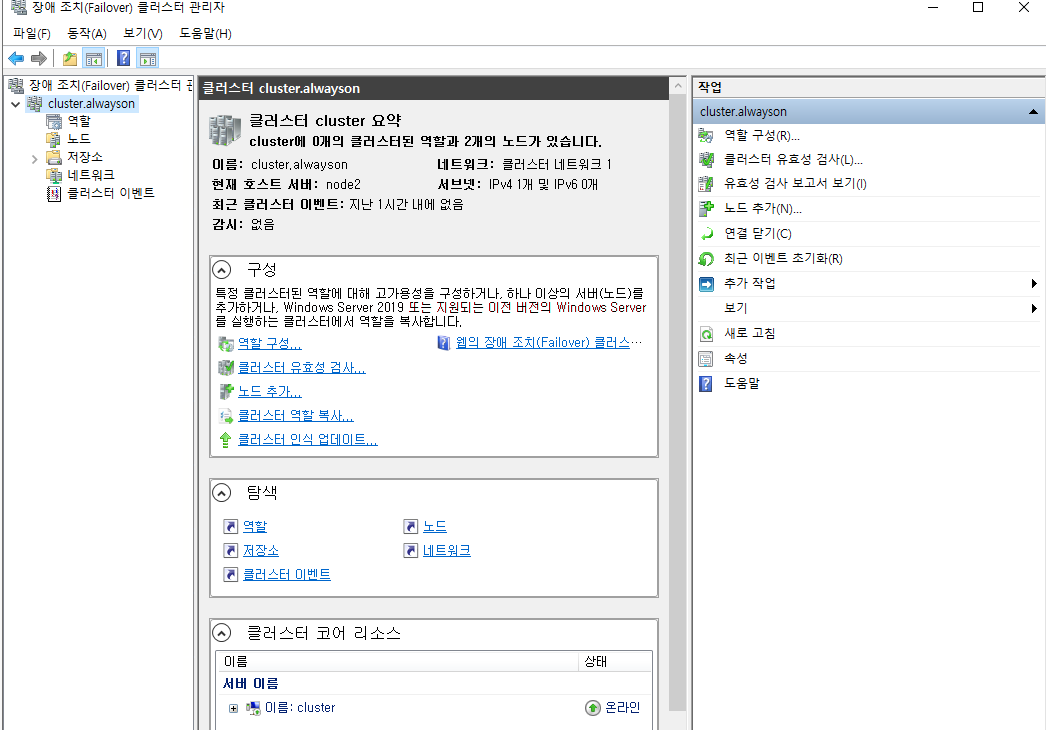The width and height of the screenshot is (1046, 730).
Task: Open the 동작(A) menu
Action: [x=87, y=33]
